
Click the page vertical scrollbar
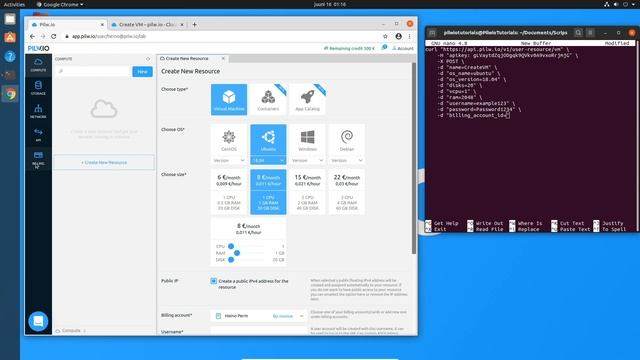coord(414,158)
